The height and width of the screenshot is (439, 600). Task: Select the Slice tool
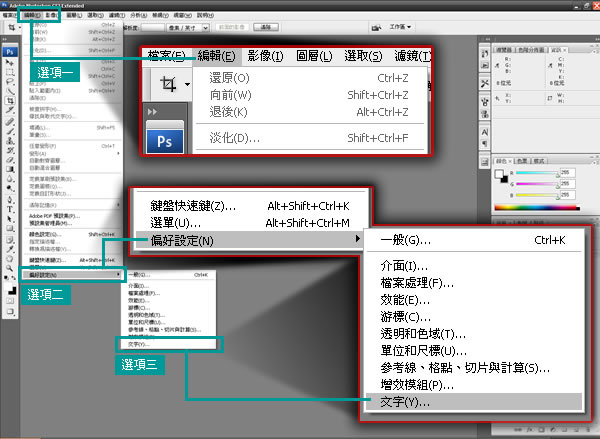click(10, 111)
